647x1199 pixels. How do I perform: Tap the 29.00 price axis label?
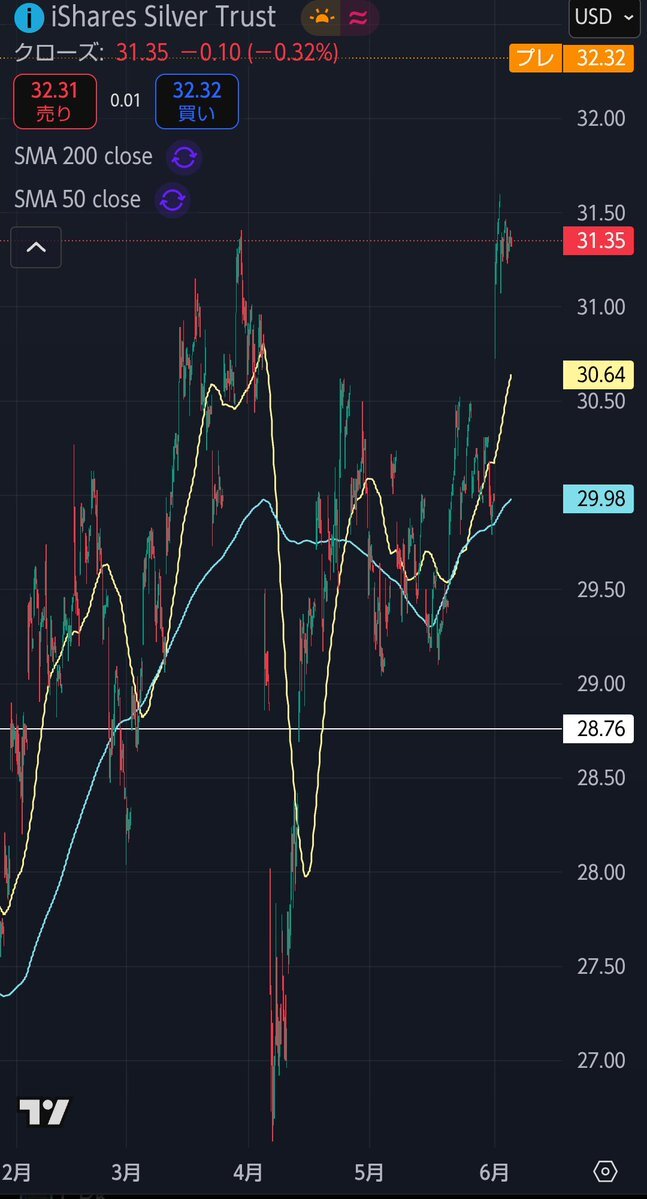point(600,684)
